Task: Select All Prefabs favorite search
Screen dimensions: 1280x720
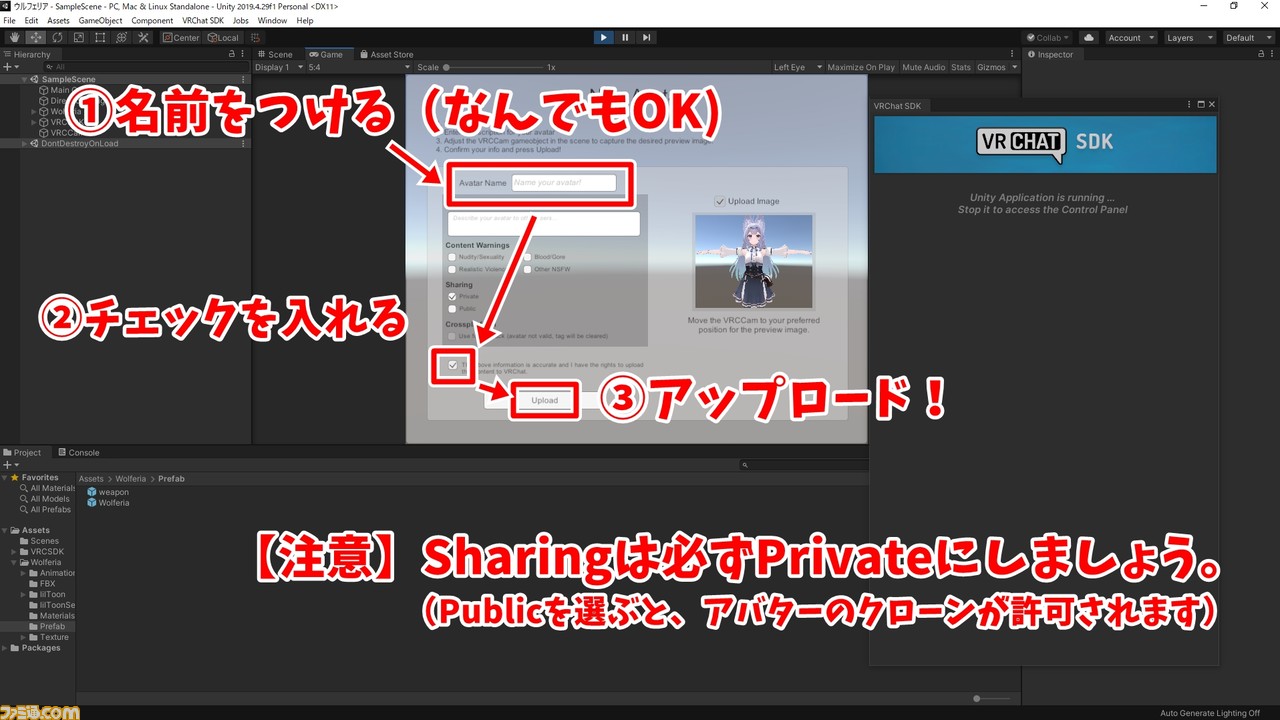Action: pos(45,510)
